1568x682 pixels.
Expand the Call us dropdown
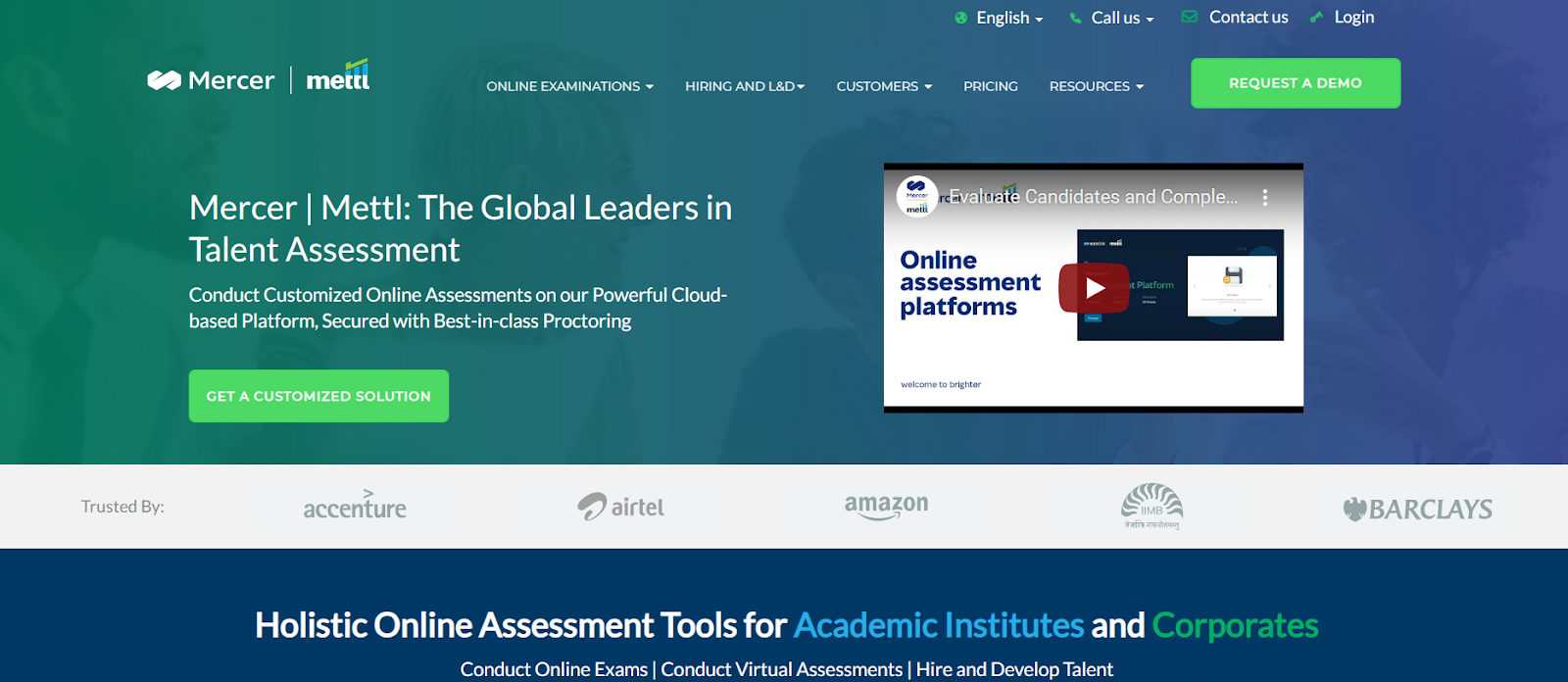[1123, 18]
